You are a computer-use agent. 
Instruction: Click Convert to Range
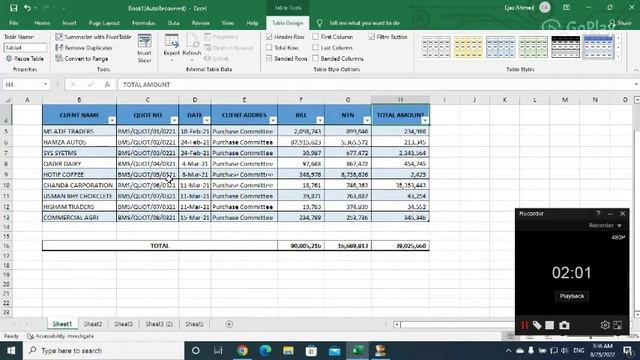[82, 59]
